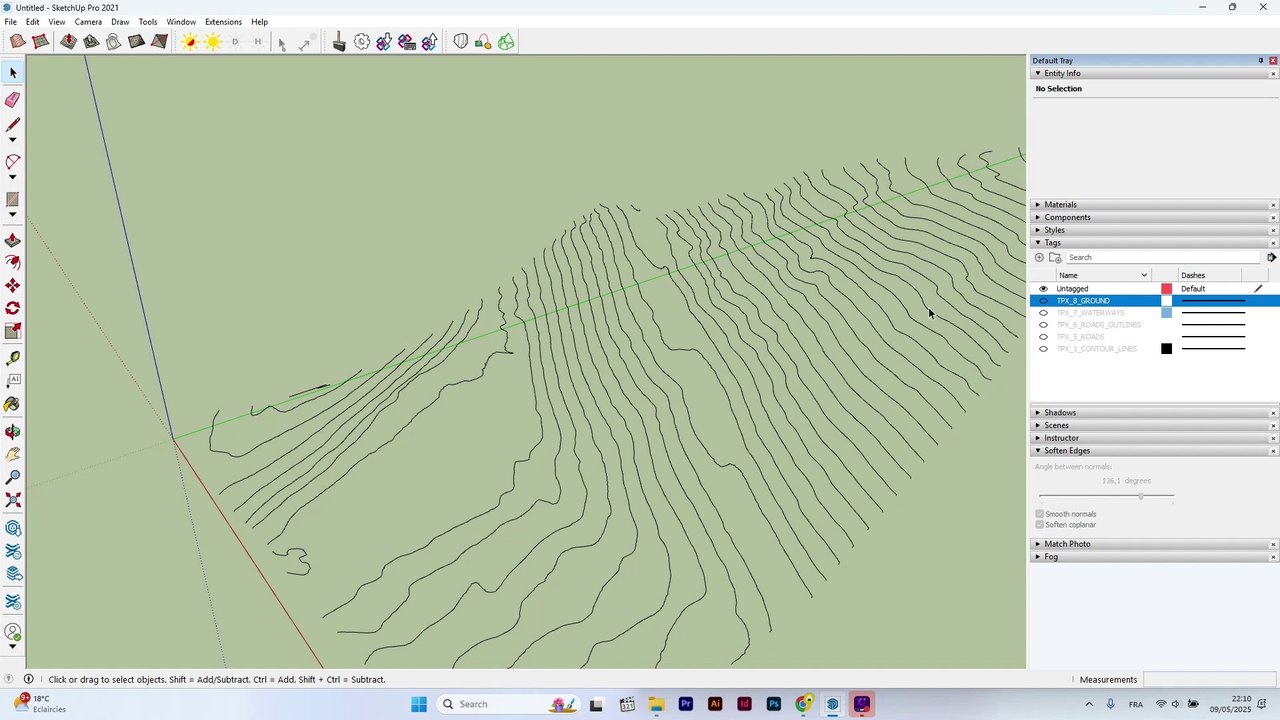The image size is (1280, 720).
Task: Select the Zoom Extents tool
Action: click(13, 500)
